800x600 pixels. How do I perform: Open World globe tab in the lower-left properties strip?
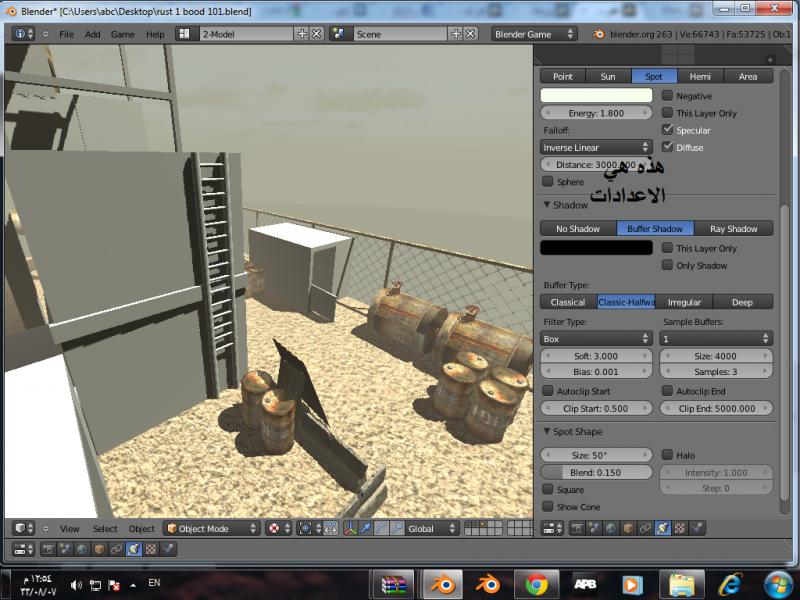[x=82, y=549]
